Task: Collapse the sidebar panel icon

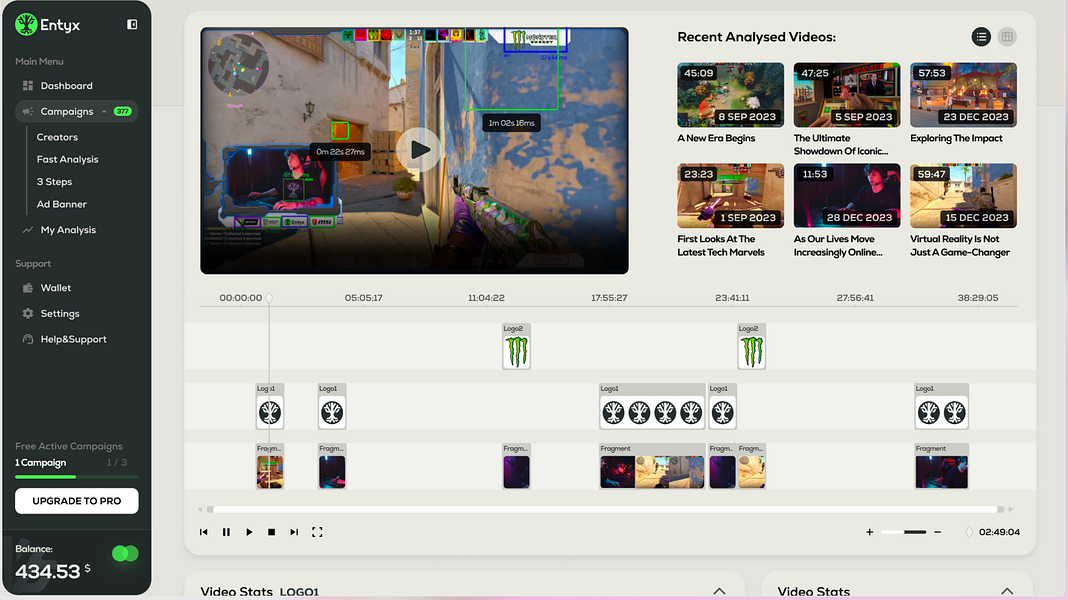Action: tap(132, 25)
